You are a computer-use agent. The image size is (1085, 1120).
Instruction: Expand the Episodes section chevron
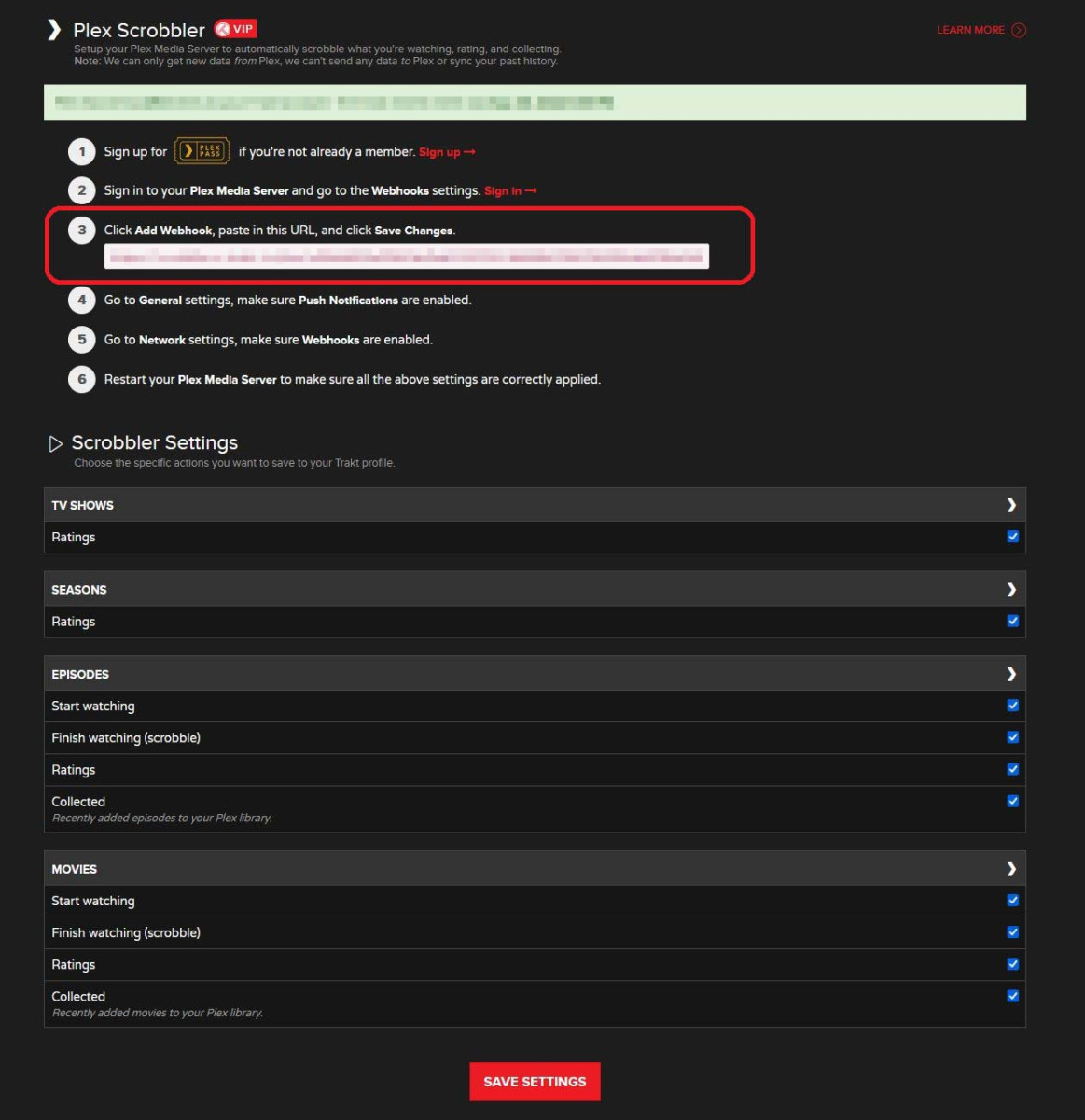click(x=1011, y=674)
